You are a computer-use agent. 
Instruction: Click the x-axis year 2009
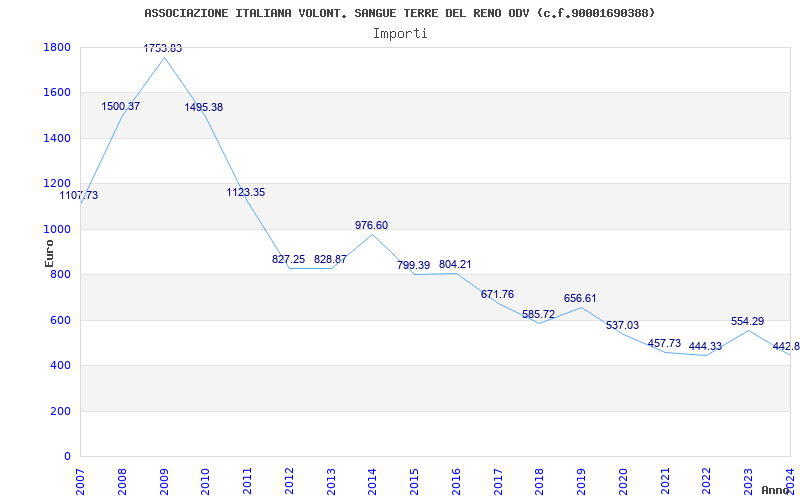pyautogui.click(x=164, y=482)
